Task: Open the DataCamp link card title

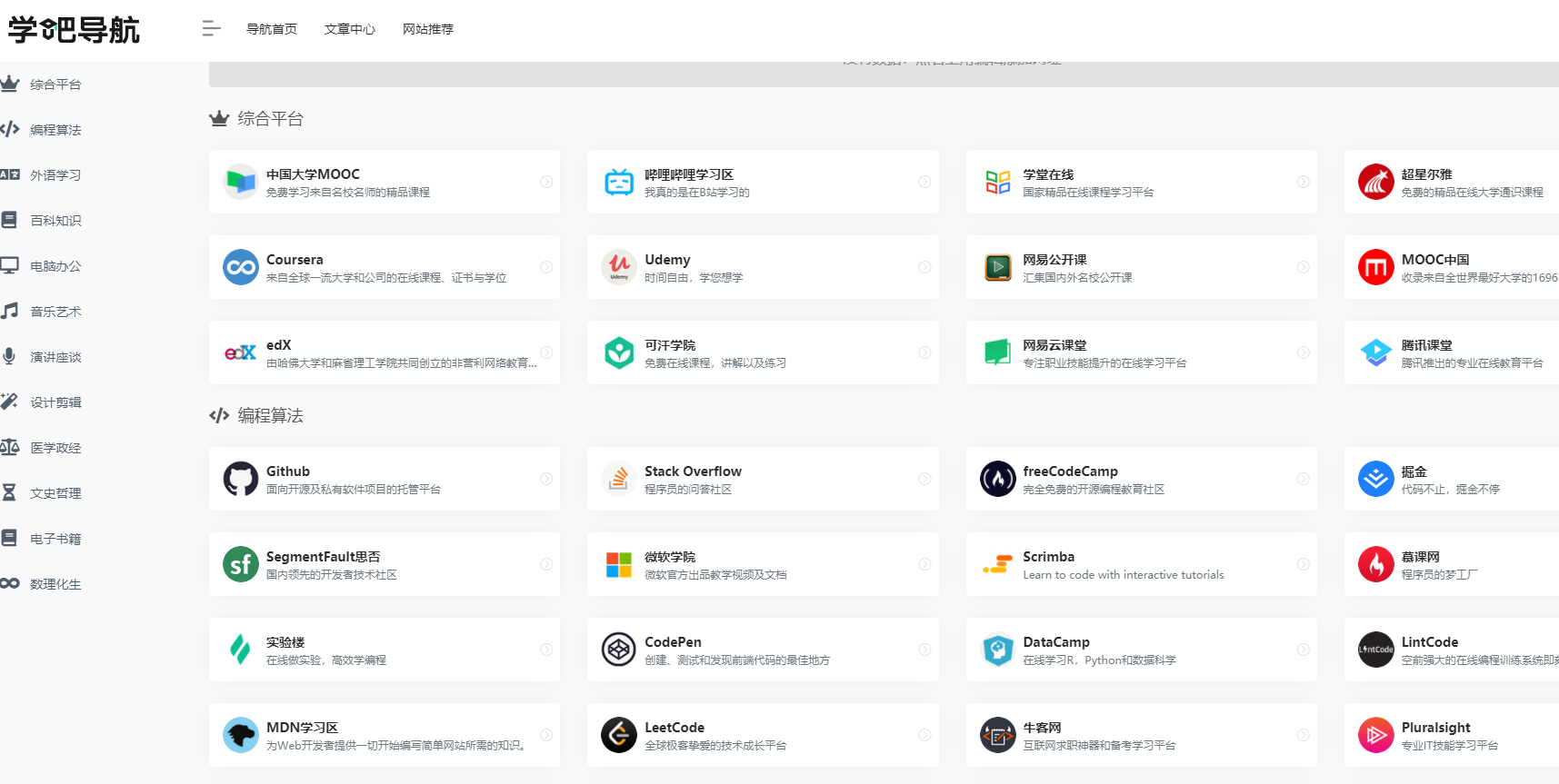Action: tap(1055, 641)
